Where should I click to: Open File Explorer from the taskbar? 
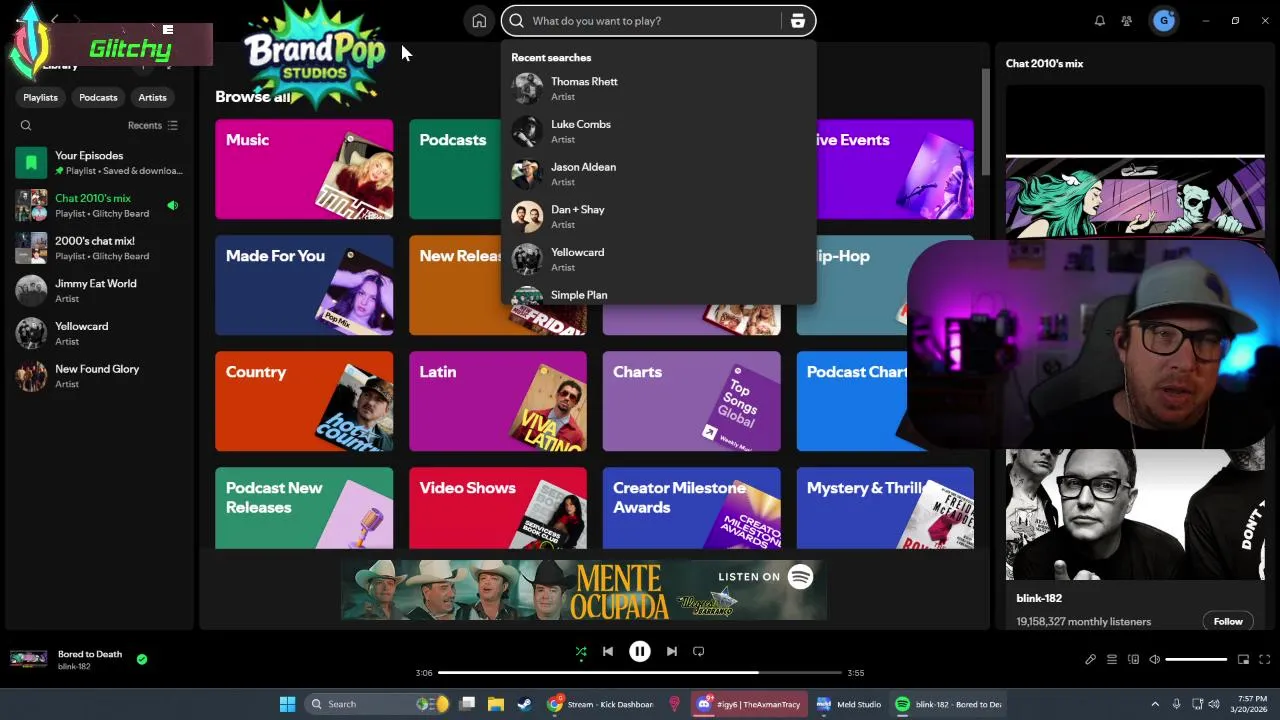coord(495,704)
